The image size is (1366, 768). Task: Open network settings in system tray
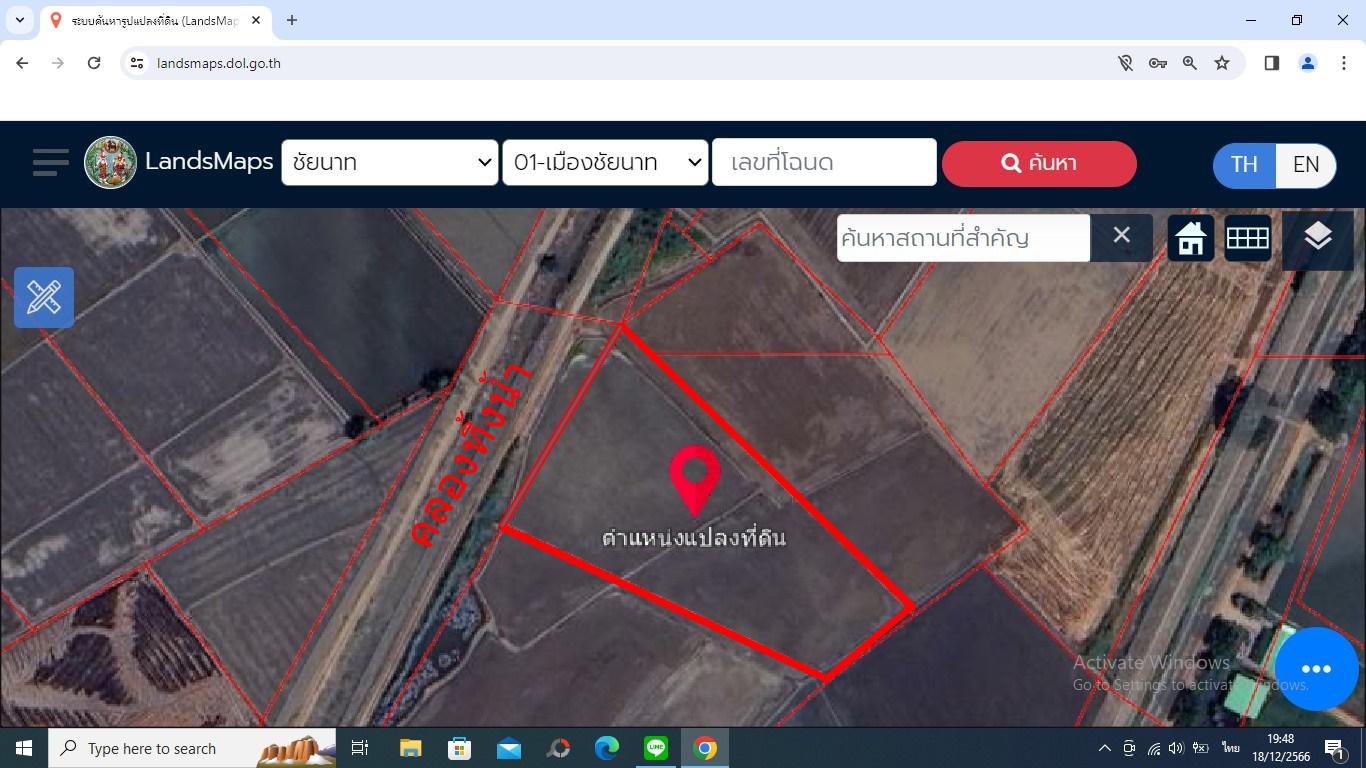point(1153,748)
